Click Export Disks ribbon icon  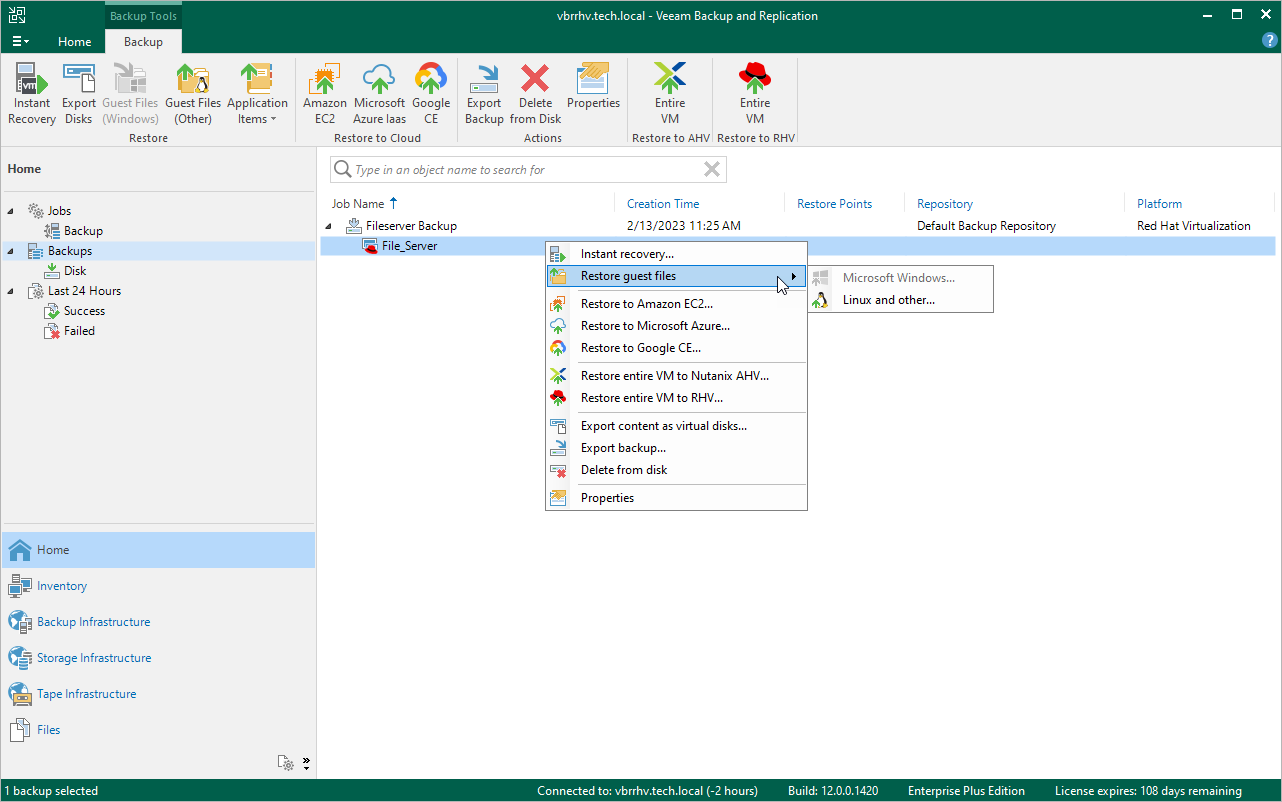tap(79, 94)
